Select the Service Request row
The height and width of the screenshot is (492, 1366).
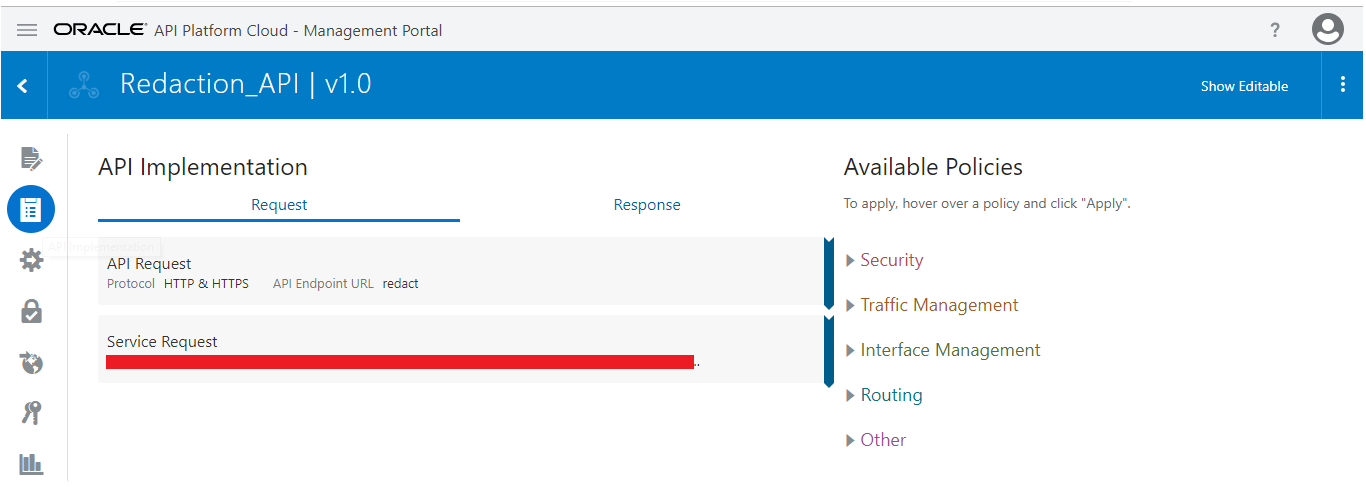(x=460, y=349)
